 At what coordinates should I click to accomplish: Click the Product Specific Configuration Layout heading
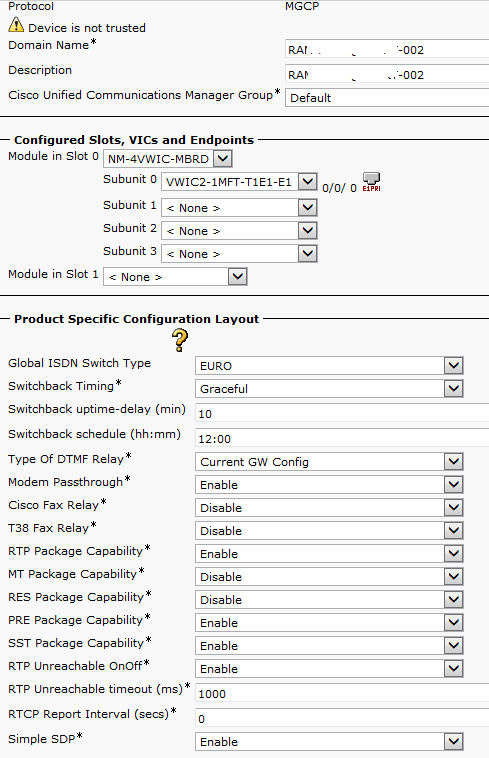[137, 319]
